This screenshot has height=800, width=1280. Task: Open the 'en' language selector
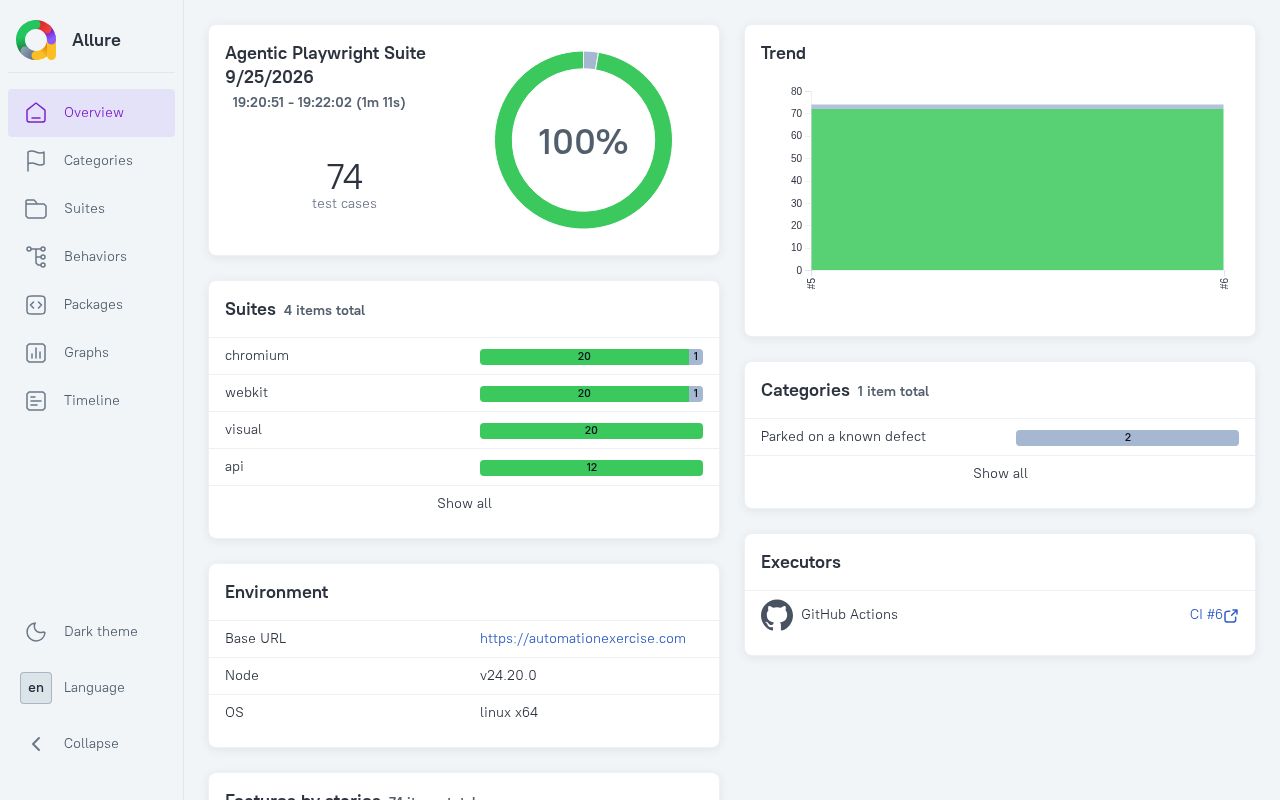tap(36, 687)
